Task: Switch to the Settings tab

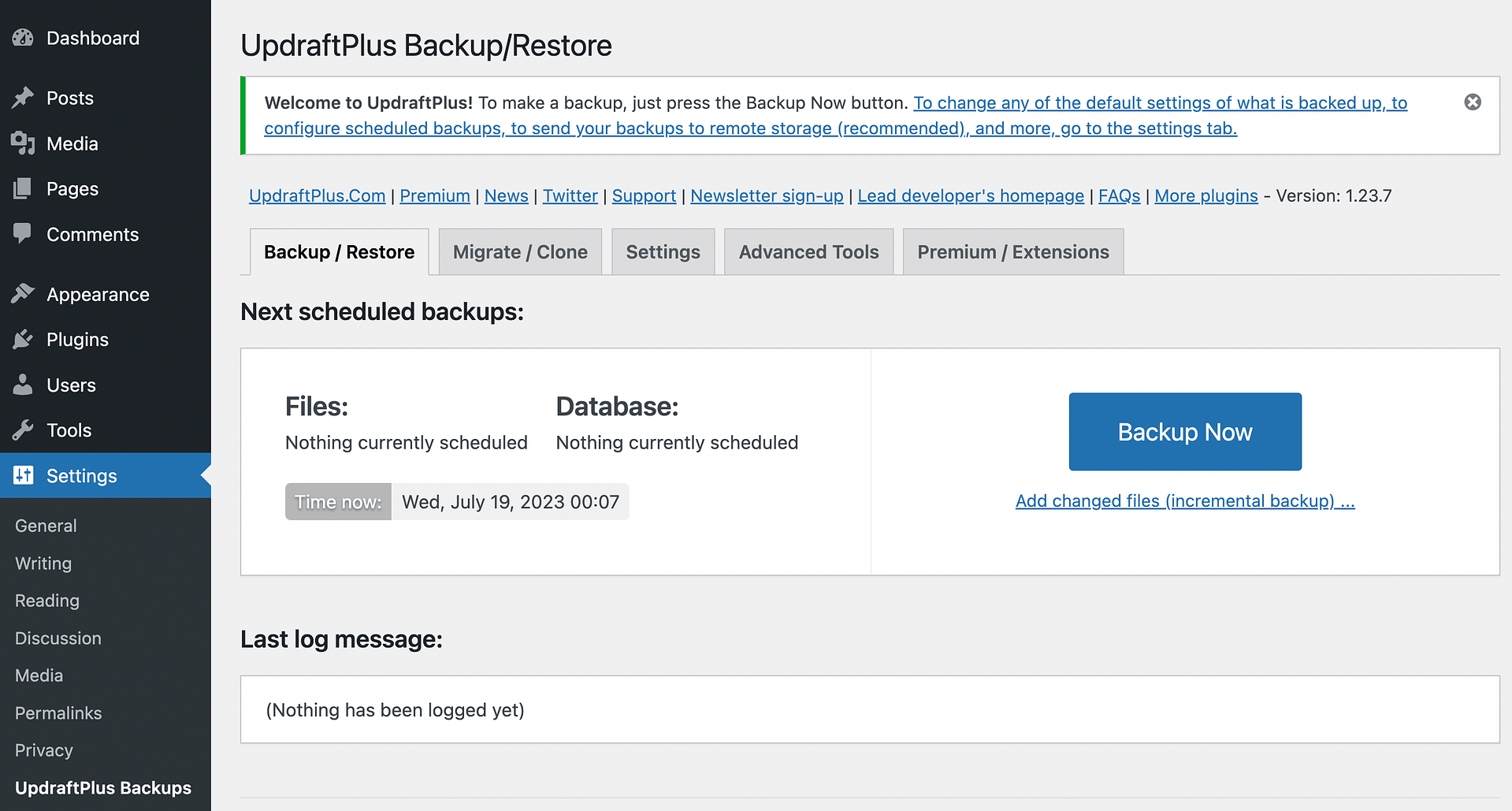Action: click(x=663, y=252)
